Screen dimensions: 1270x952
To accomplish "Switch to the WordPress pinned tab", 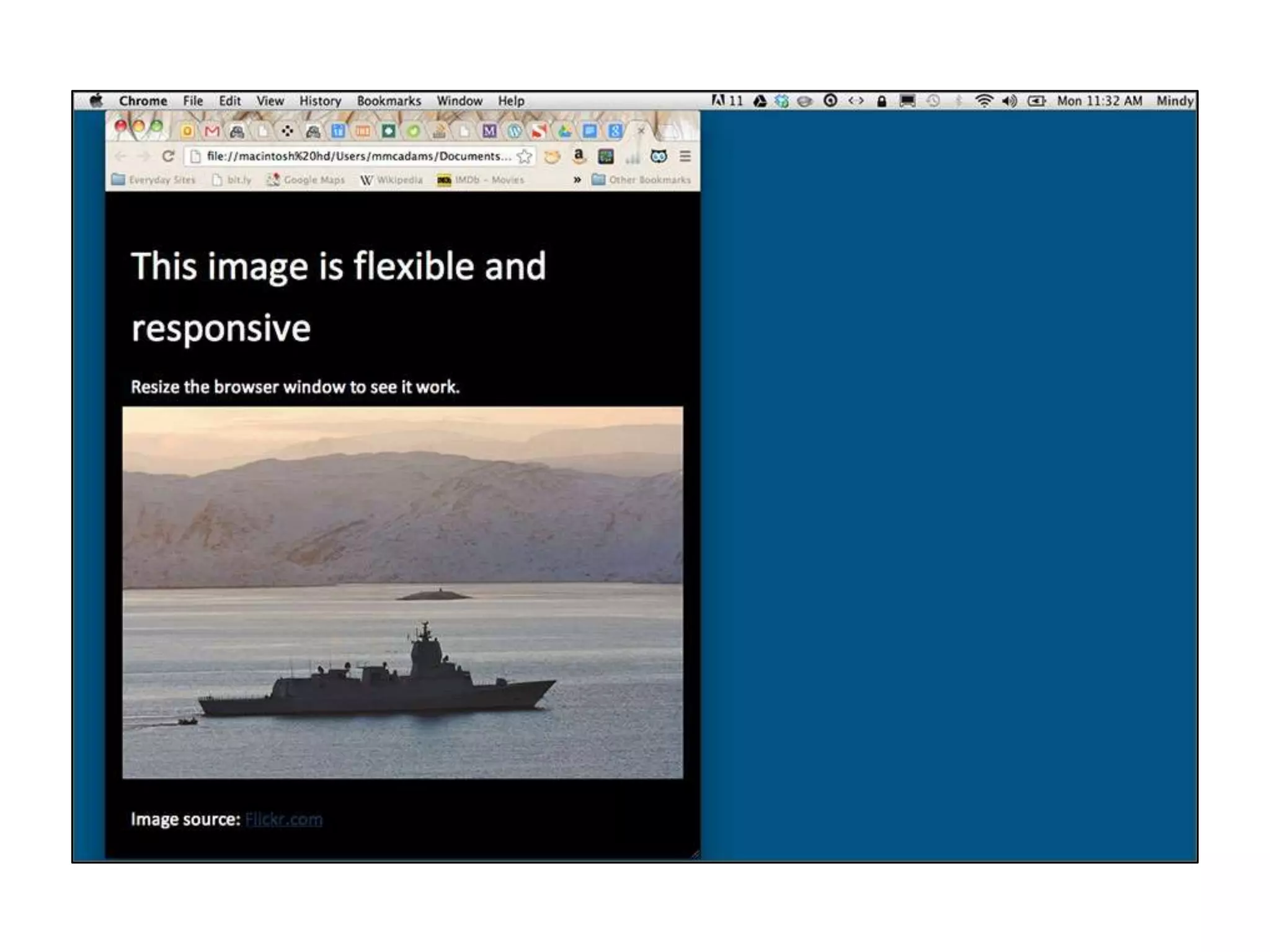I will [514, 131].
